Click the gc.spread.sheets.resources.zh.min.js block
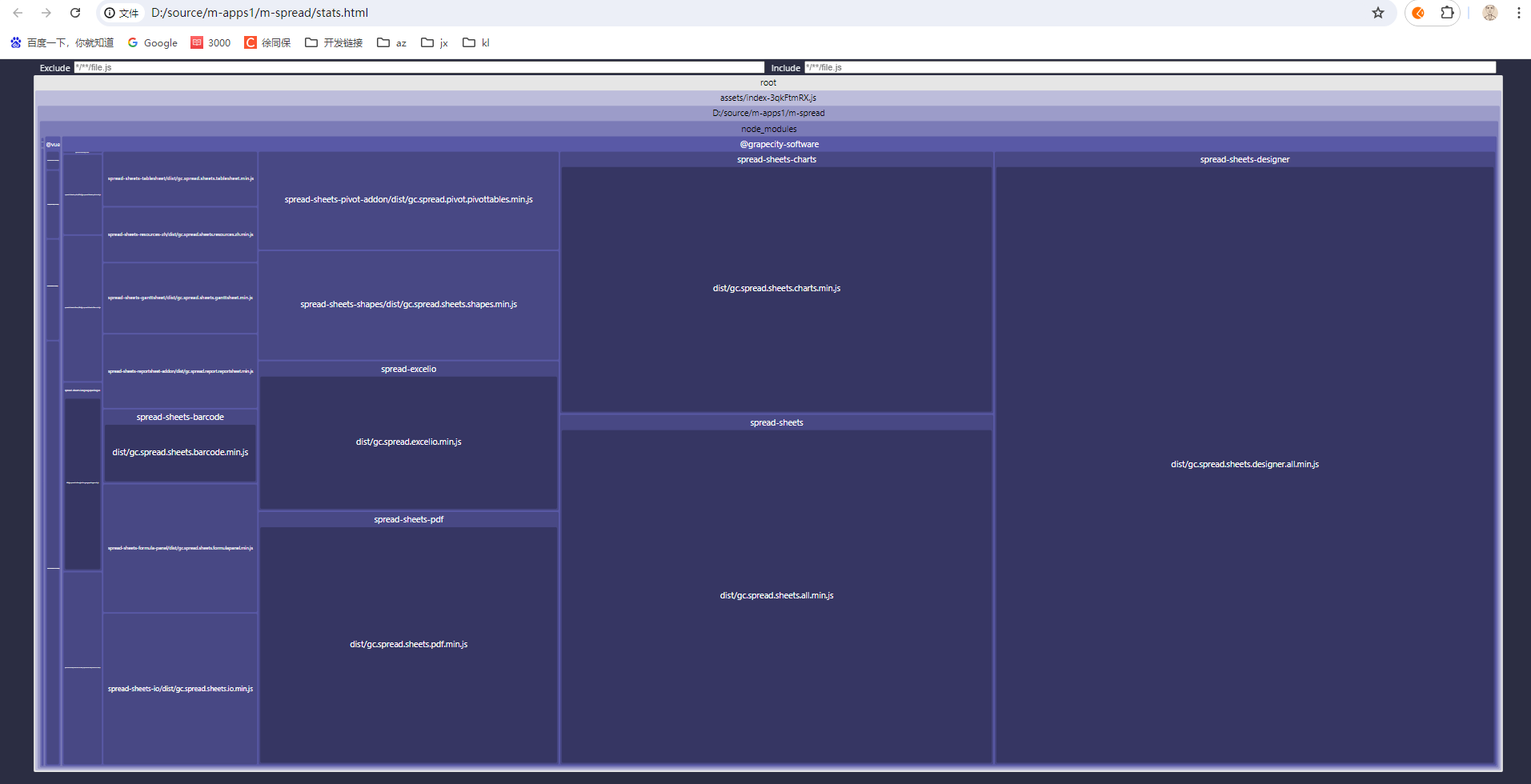Viewport: 1531px width, 784px height. [180, 235]
